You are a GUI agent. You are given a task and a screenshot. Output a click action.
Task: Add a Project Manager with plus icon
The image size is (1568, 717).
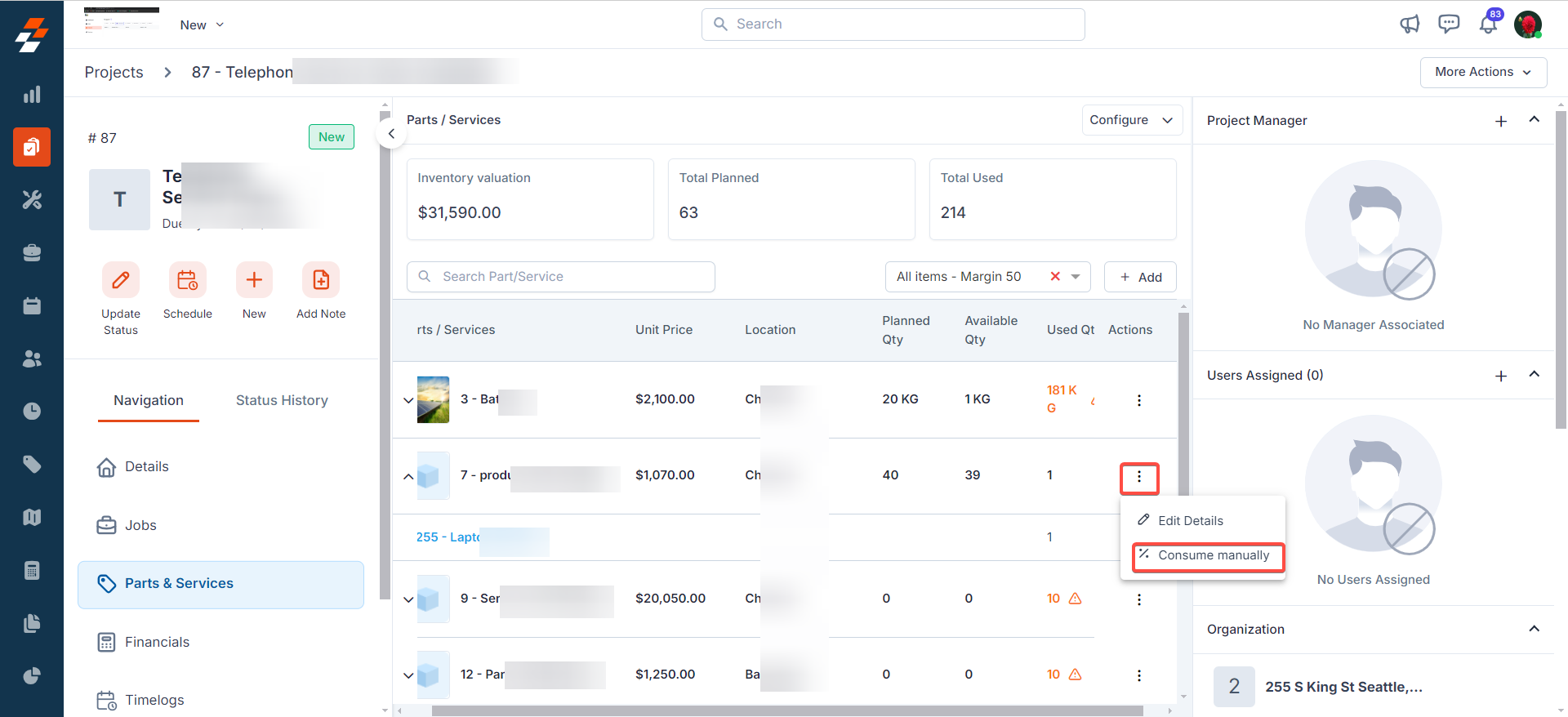pyautogui.click(x=1500, y=121)
